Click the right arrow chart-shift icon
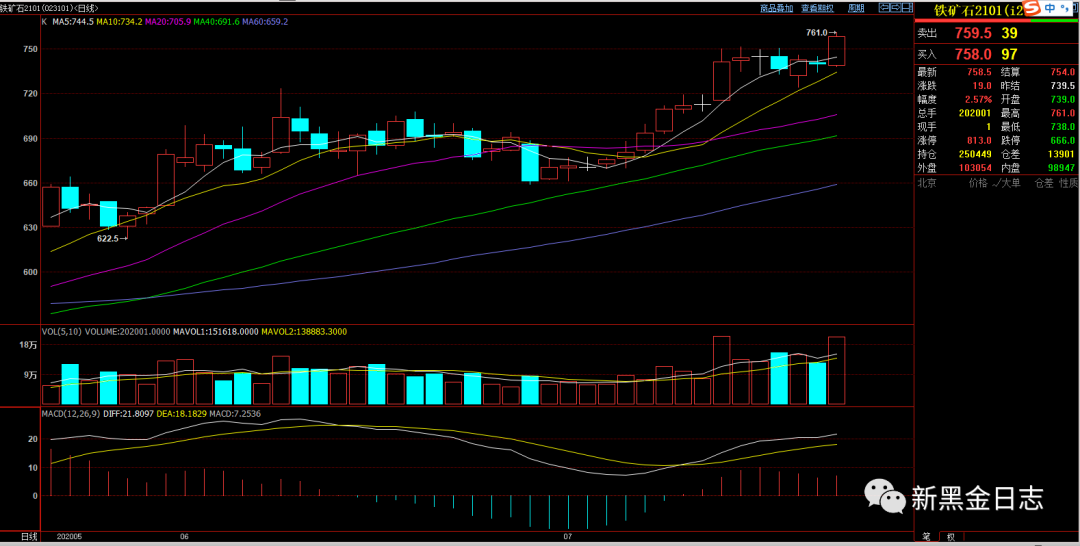Viewport: 1080px width, 546px height. pos(895,8)
